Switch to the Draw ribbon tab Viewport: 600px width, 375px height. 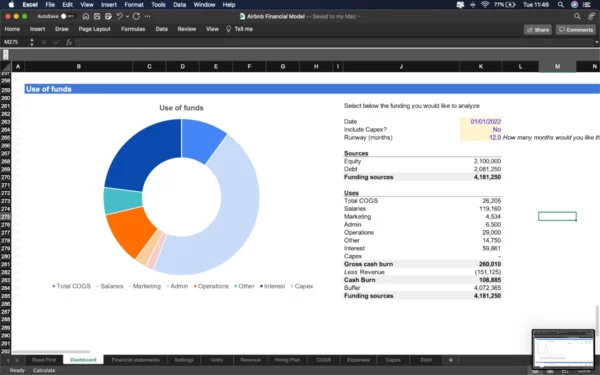(62, 29)
